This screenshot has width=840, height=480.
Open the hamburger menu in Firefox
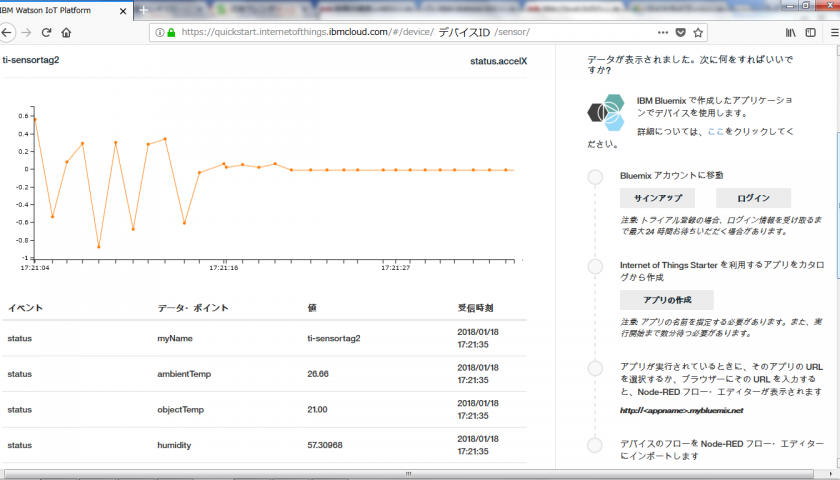click(833, 32)
